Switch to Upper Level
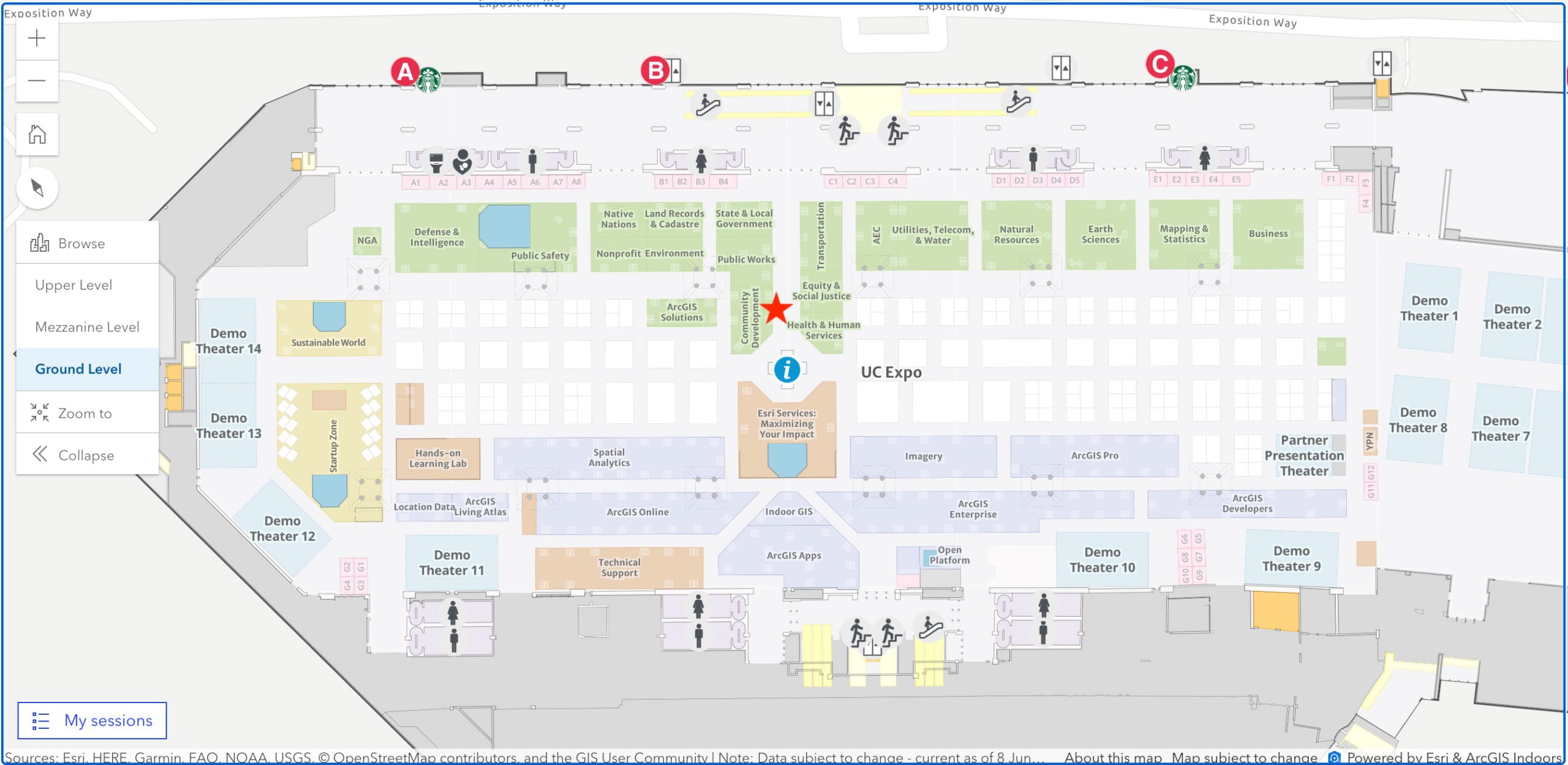Image resolution: width=1568 pixels, height=765 pixels. (73, 284)
